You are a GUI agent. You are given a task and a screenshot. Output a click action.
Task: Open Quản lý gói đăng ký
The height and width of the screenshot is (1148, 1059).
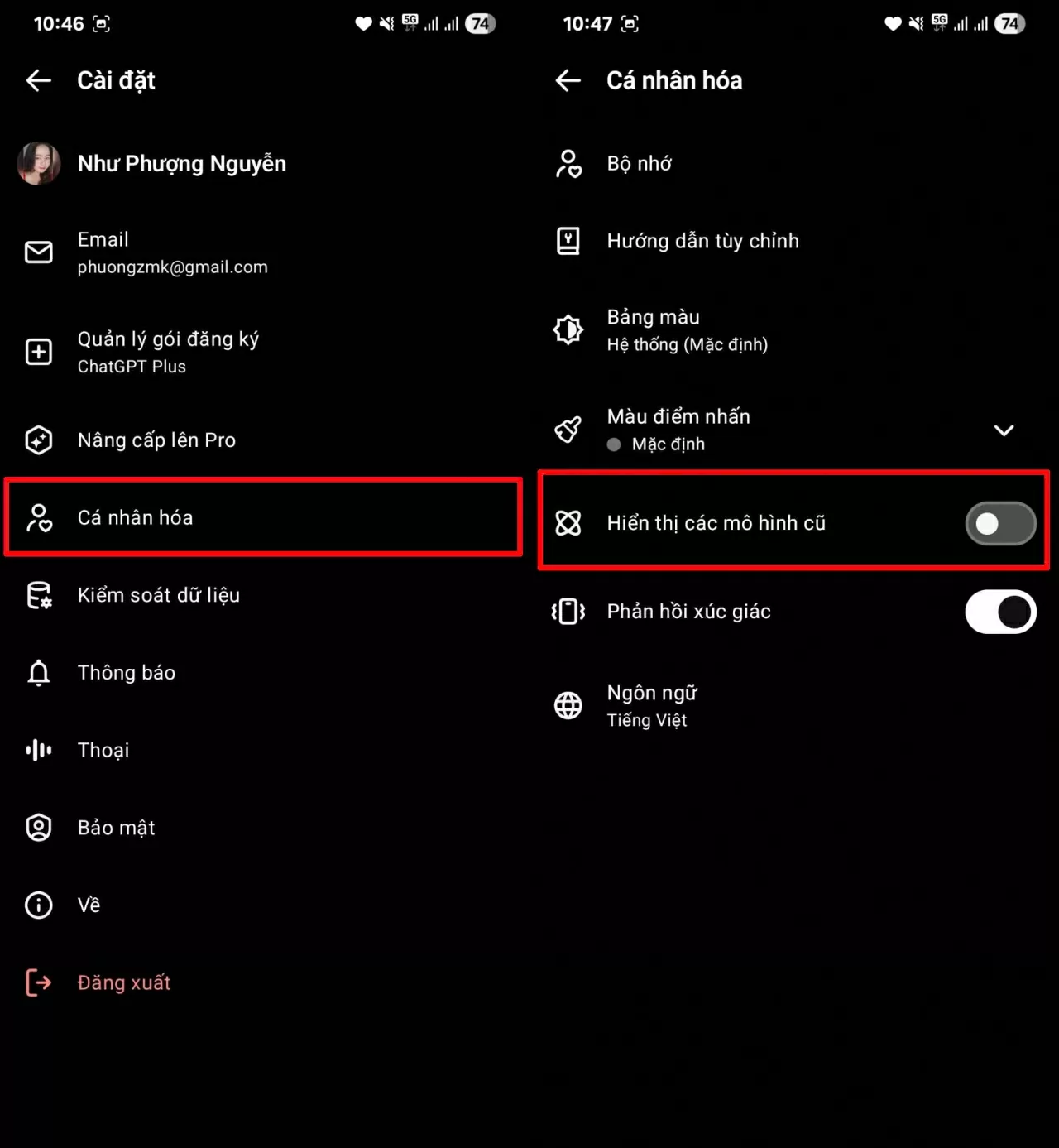click(168, 352)
